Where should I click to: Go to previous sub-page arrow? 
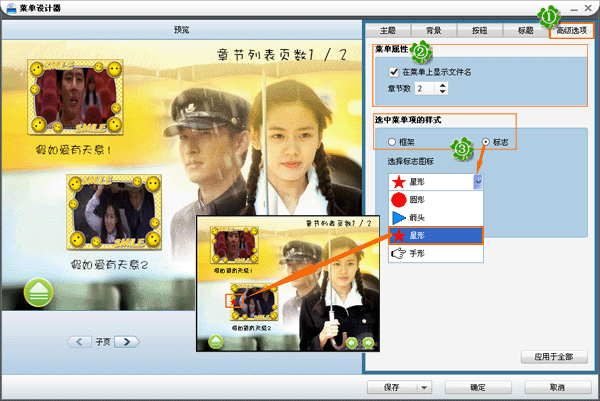click(80, 342)
